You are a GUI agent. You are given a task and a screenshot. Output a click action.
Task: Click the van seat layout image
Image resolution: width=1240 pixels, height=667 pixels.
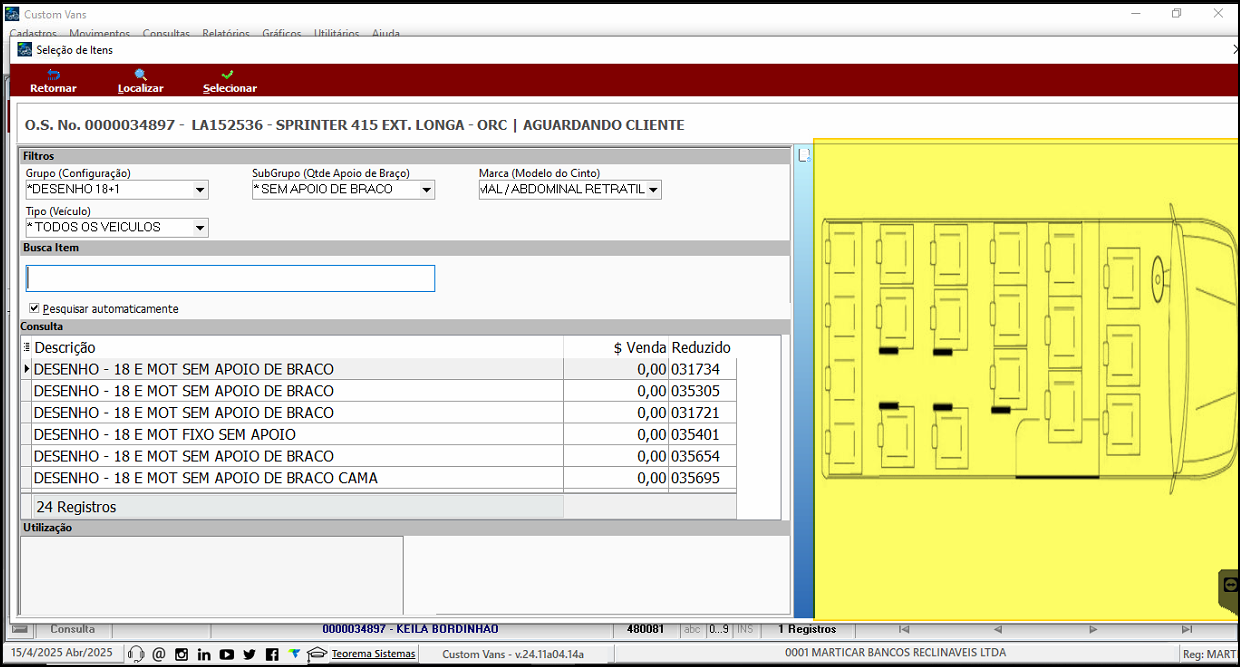(1026, 378)
